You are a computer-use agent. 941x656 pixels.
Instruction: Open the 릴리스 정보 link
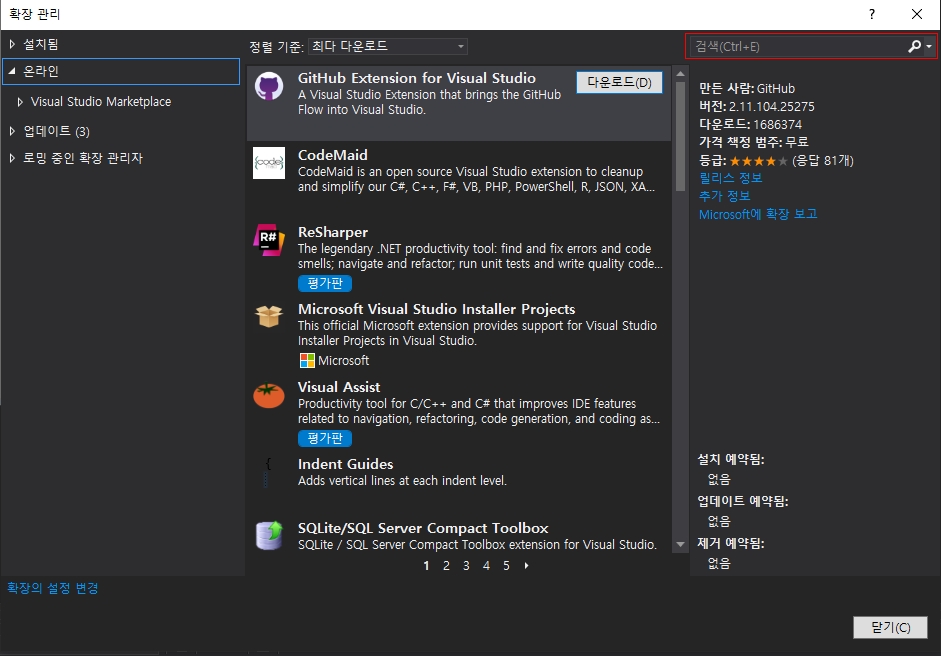click(x=730, y=178)
